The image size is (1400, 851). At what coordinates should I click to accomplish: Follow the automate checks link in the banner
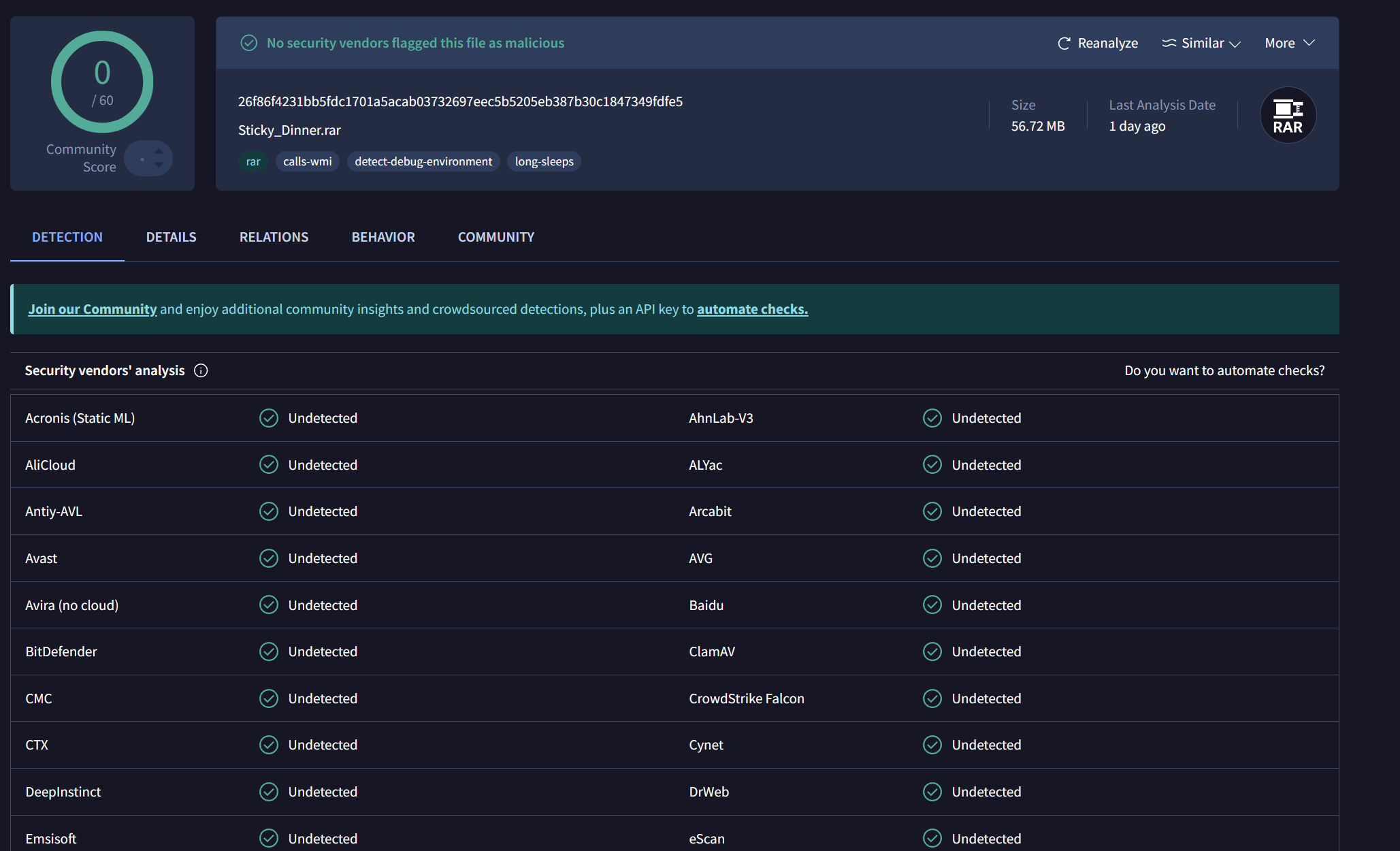[752, 309]
